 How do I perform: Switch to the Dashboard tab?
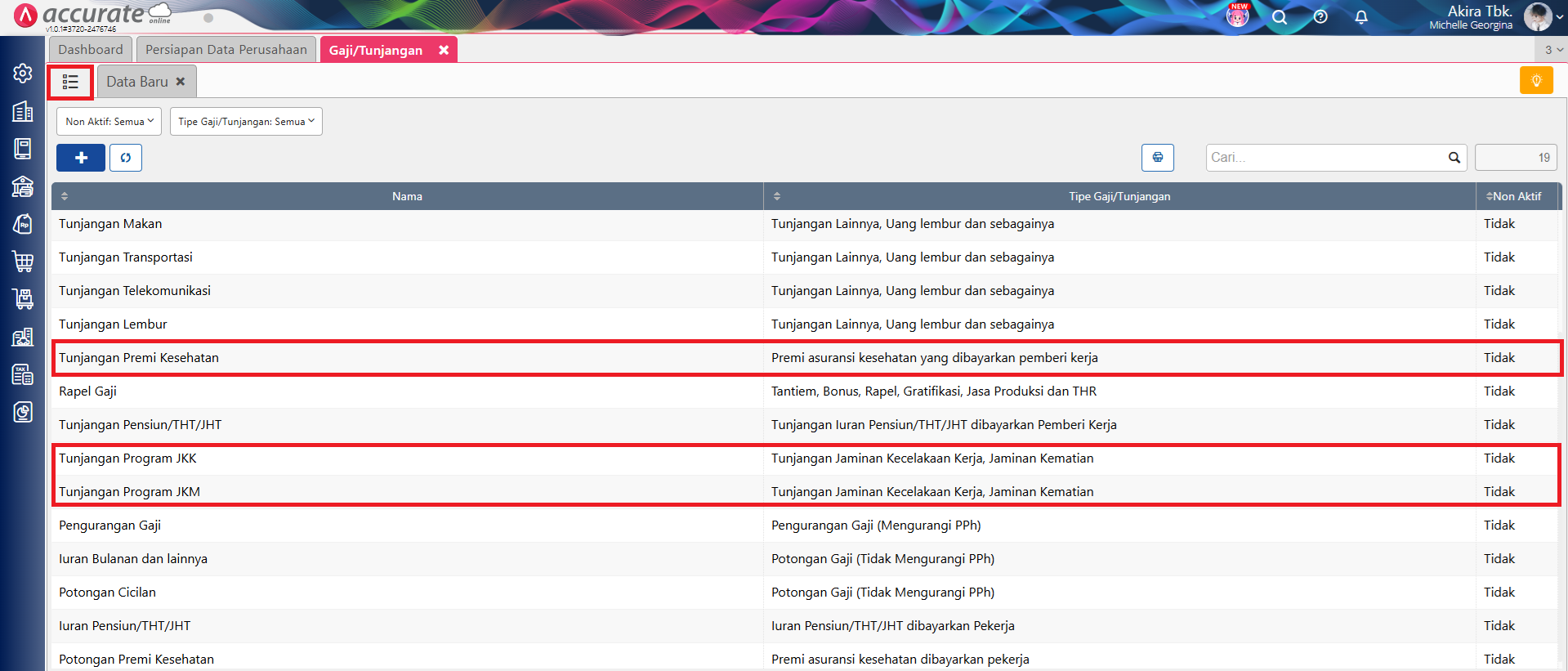pyautogui.click(x=91, y=50)
